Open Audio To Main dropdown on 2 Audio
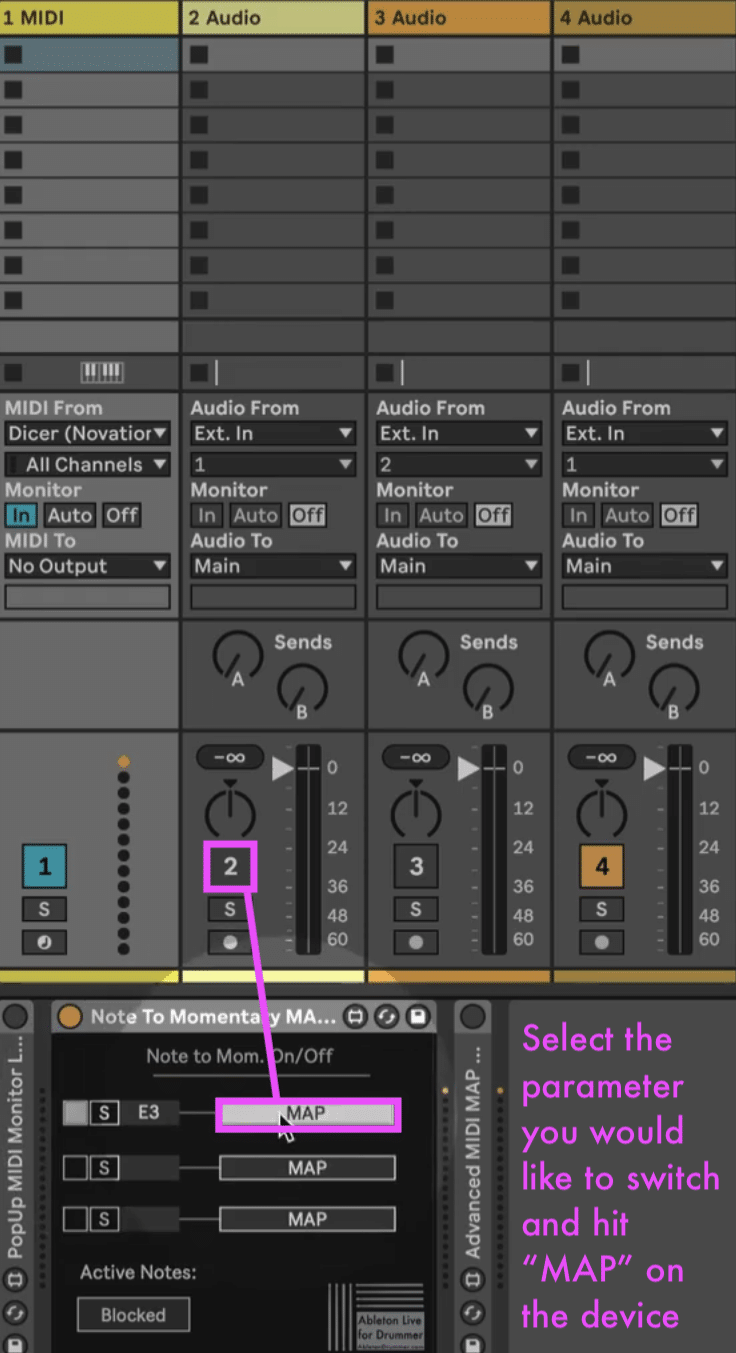736x1353 pixels. [x=273, y=566]
